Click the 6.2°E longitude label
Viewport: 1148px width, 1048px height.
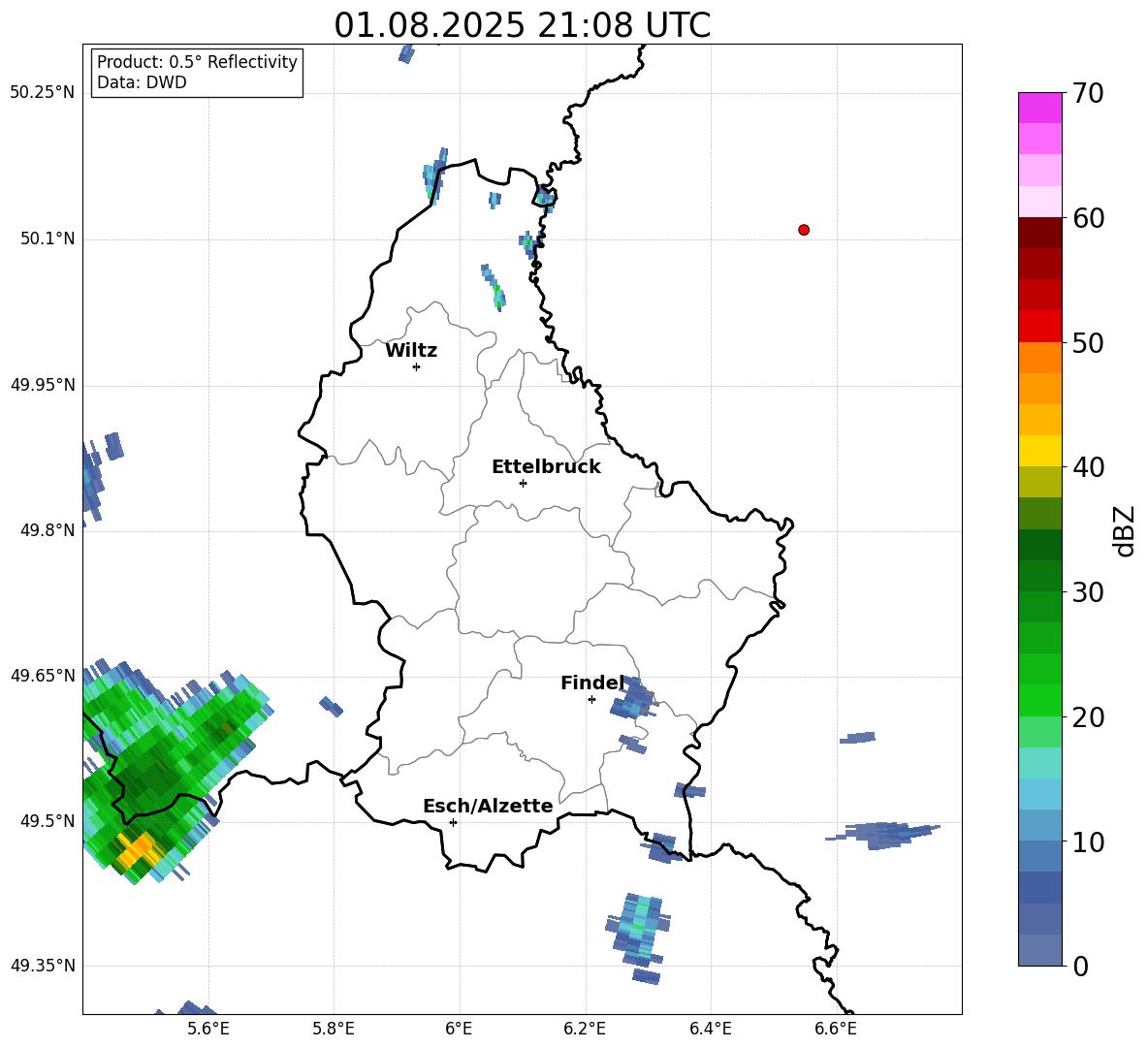(585, 1029)
